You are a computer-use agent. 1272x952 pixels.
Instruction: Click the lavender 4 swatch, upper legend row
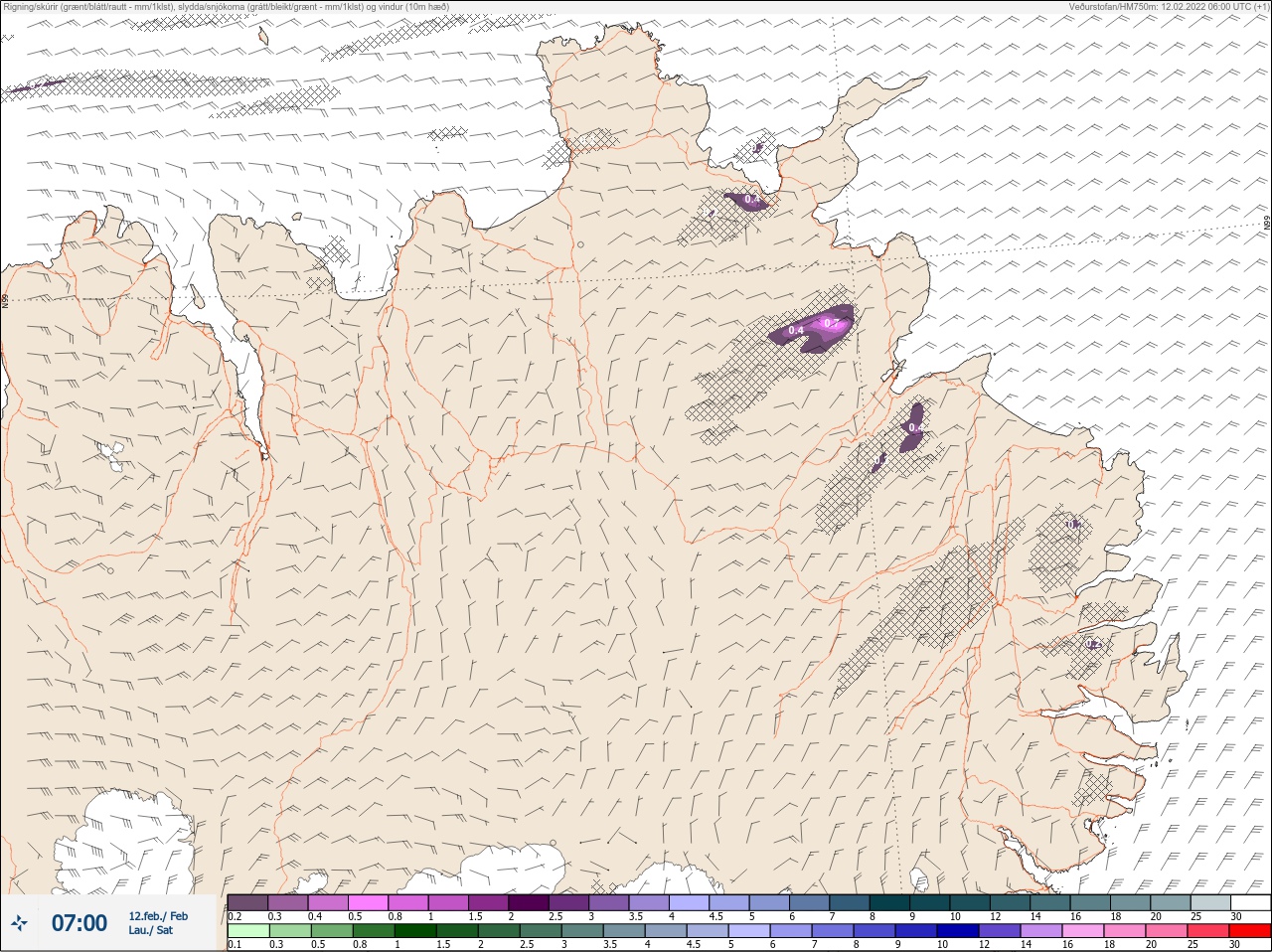689,902
